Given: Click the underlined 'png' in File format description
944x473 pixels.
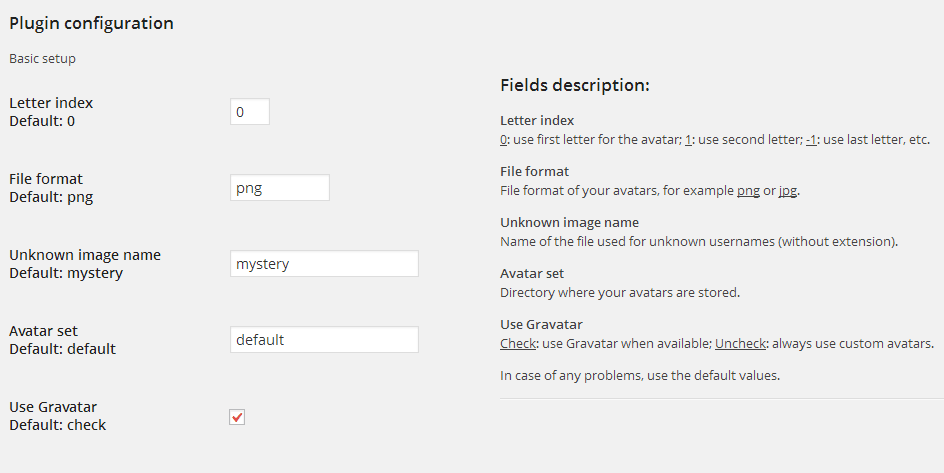Looking at the screenshot, I should pos(748,191).
